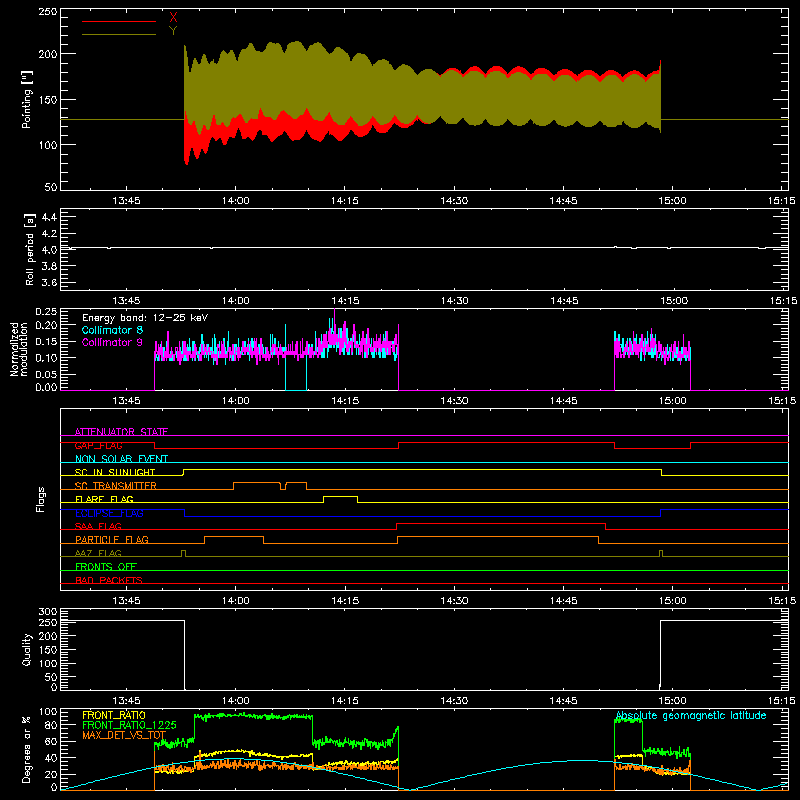Screen dimensions: 800x800
Task: Click the 'SAA_FLAG' label
Action: 98,526
